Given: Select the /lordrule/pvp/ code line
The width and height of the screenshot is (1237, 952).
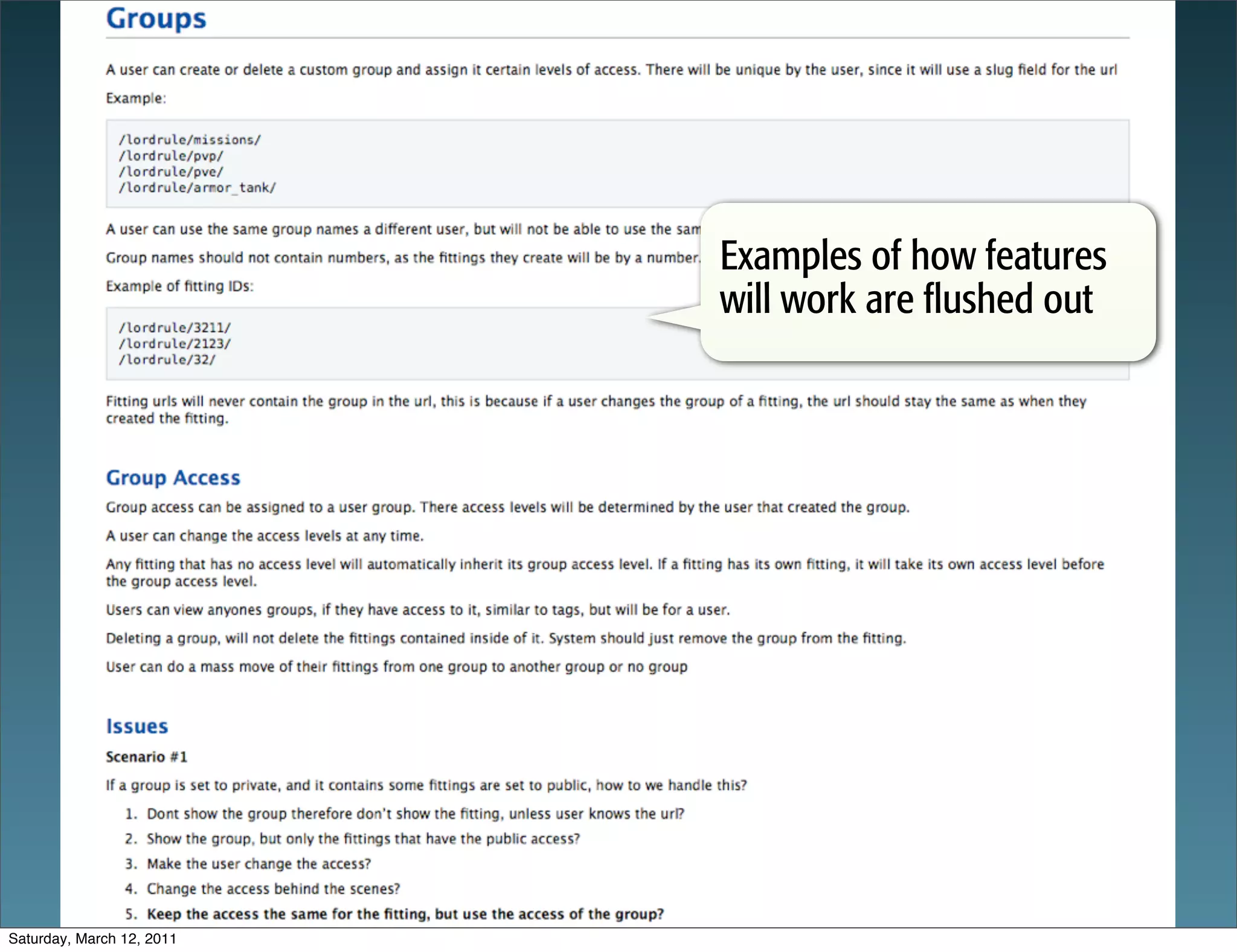Looking at the screenshot, I should (171, 156).
